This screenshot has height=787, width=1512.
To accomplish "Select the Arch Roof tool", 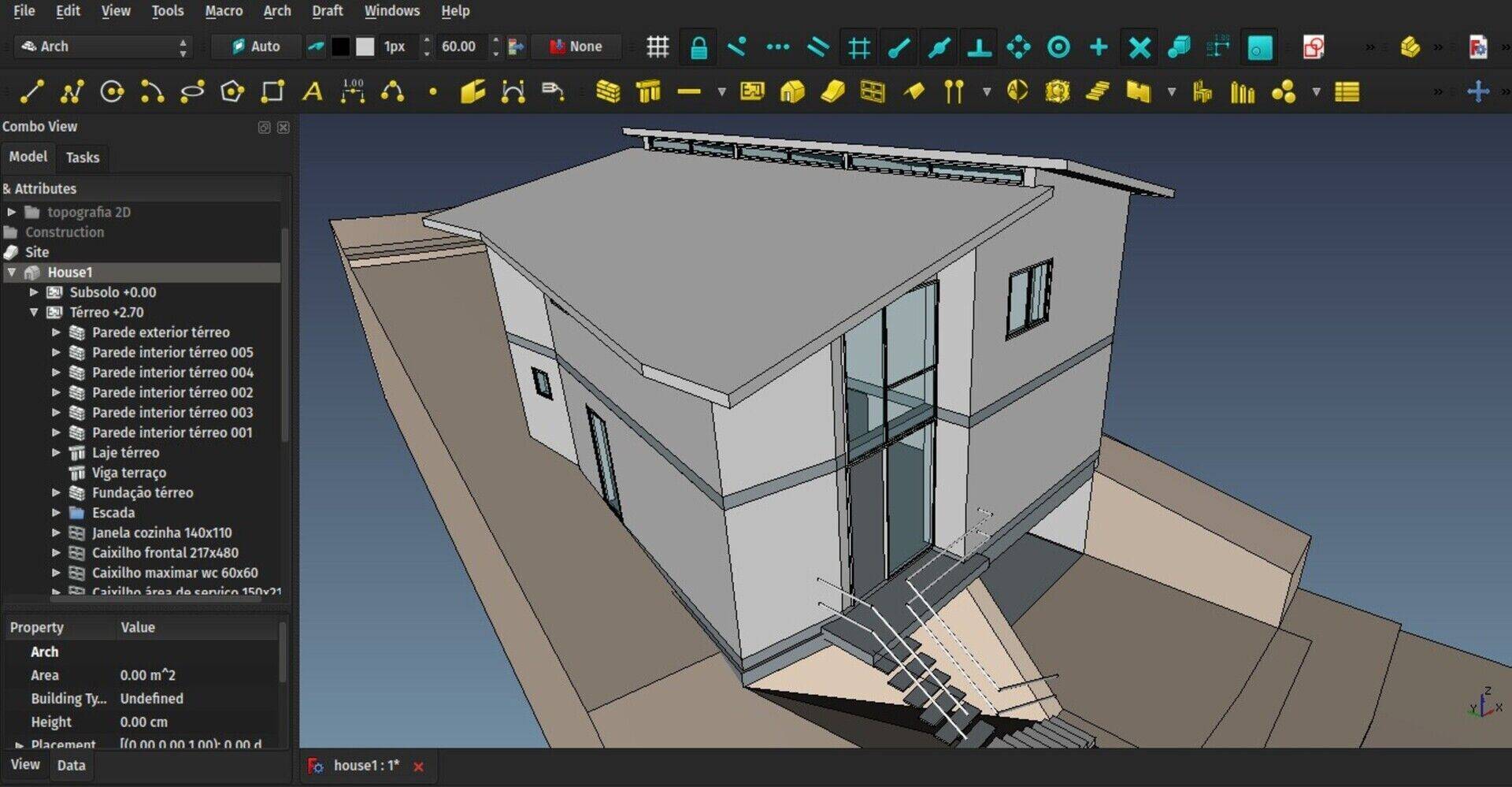I will tap(832, 92).
